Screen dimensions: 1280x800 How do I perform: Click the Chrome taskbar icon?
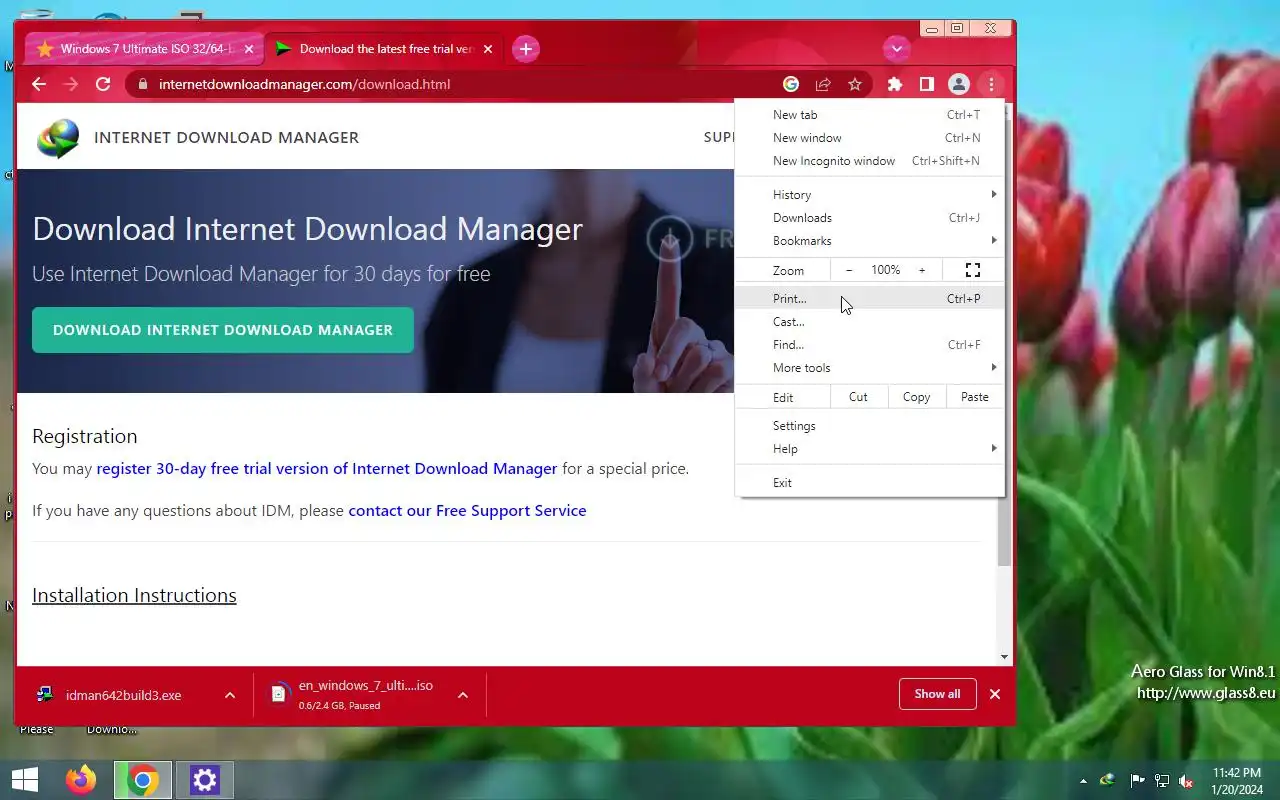pyautogui.click(x=143, y=780)
